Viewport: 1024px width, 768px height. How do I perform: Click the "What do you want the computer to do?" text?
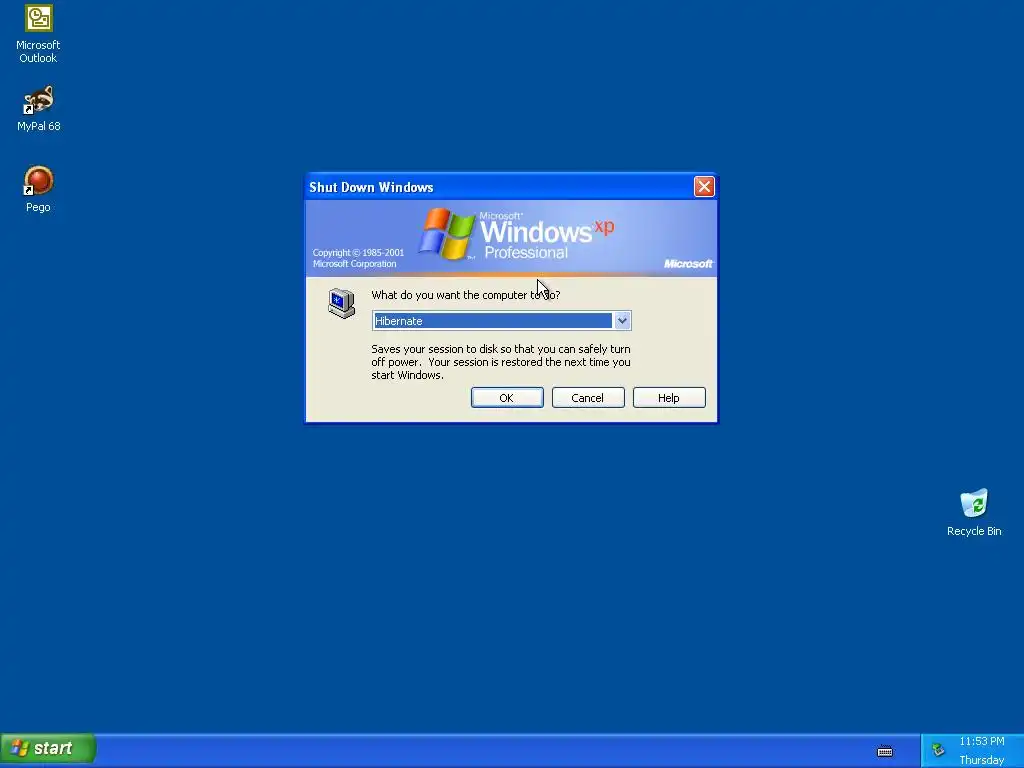click(466, 295)
